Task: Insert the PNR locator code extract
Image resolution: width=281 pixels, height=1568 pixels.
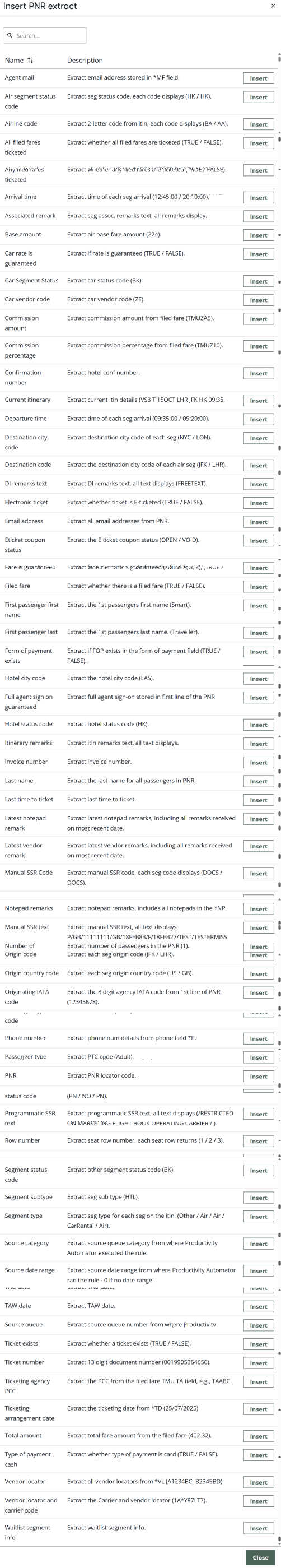Action: pos(259,1077)
